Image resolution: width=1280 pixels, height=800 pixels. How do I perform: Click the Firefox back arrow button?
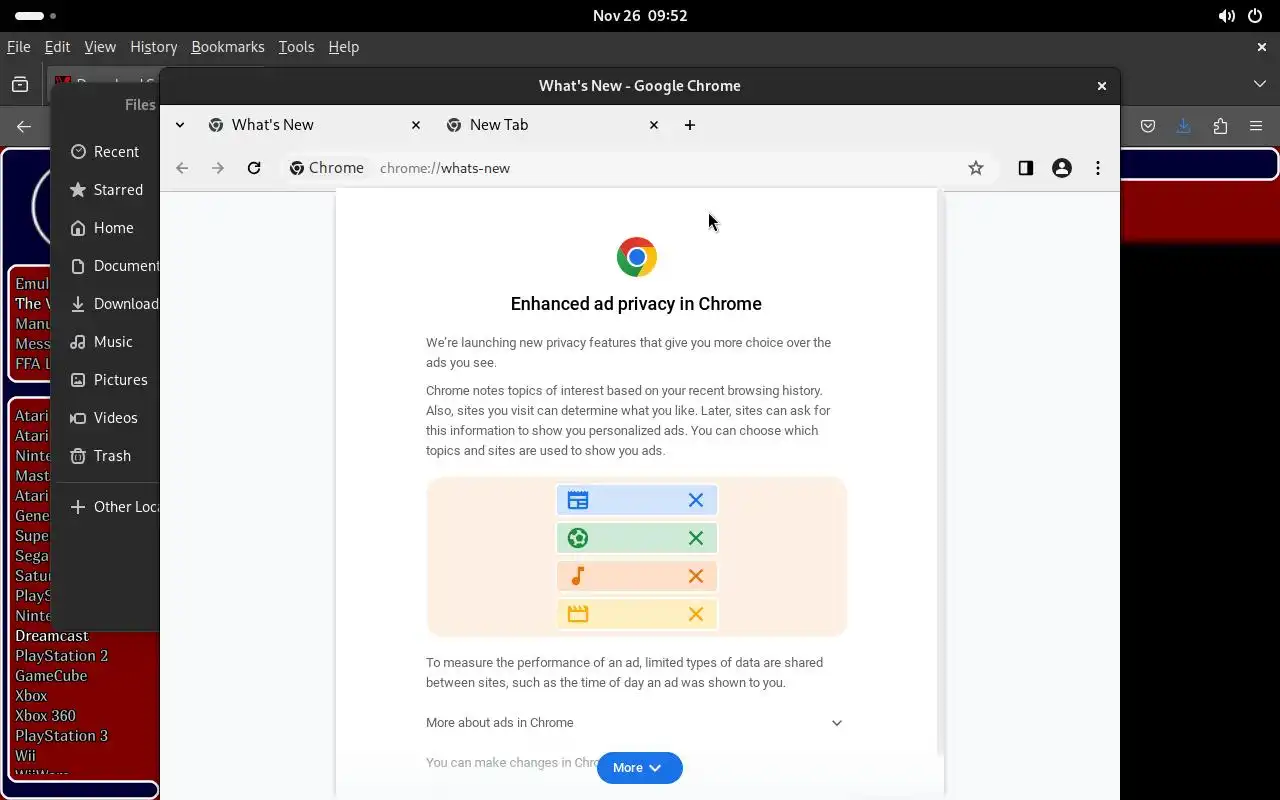[x=24, y=126]
